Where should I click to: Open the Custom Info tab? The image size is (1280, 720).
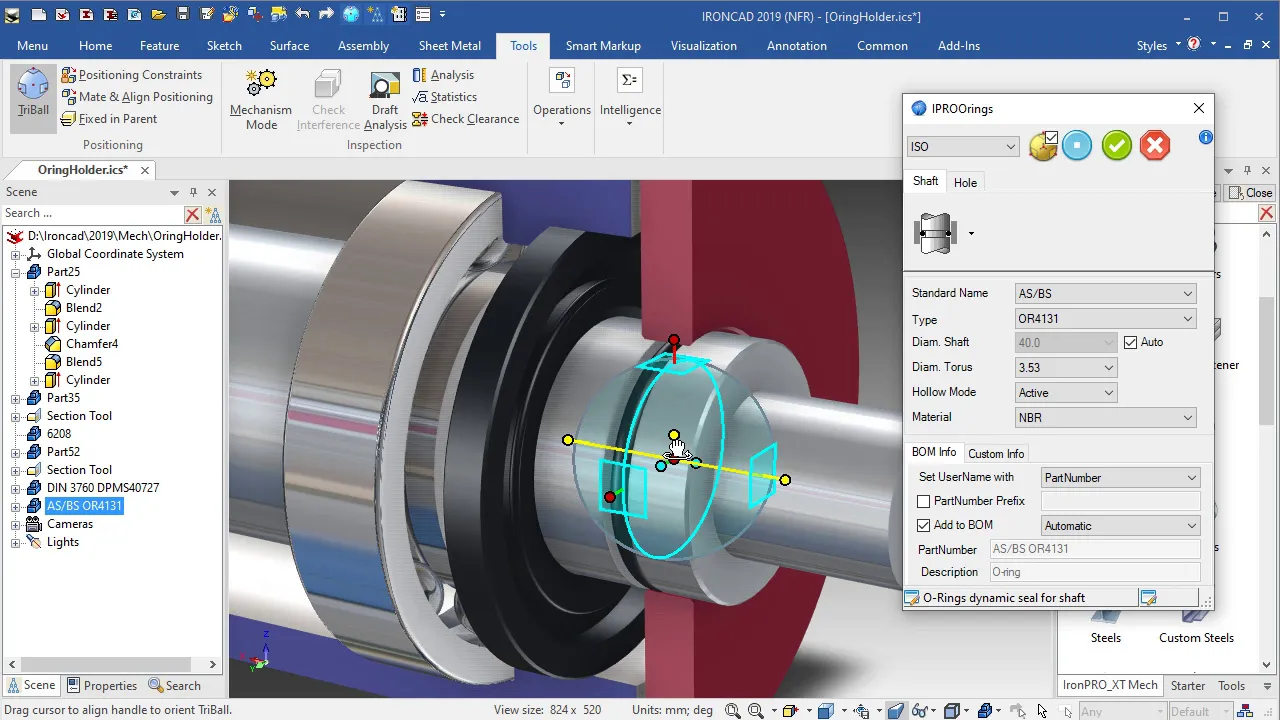pyautogui.click(x=996, y=454)
